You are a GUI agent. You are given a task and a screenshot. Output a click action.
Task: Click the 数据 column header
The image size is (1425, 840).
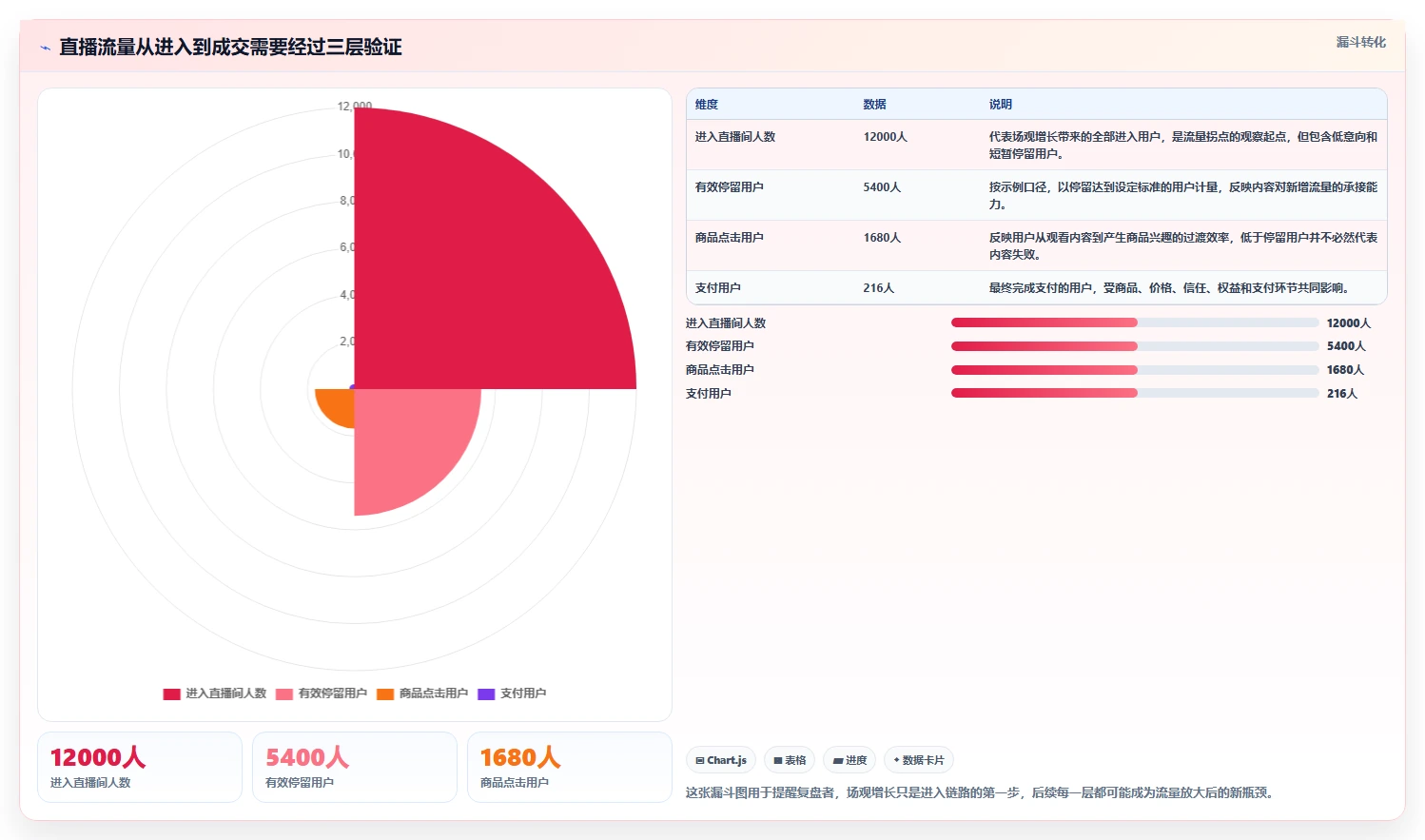pos(874,105)
